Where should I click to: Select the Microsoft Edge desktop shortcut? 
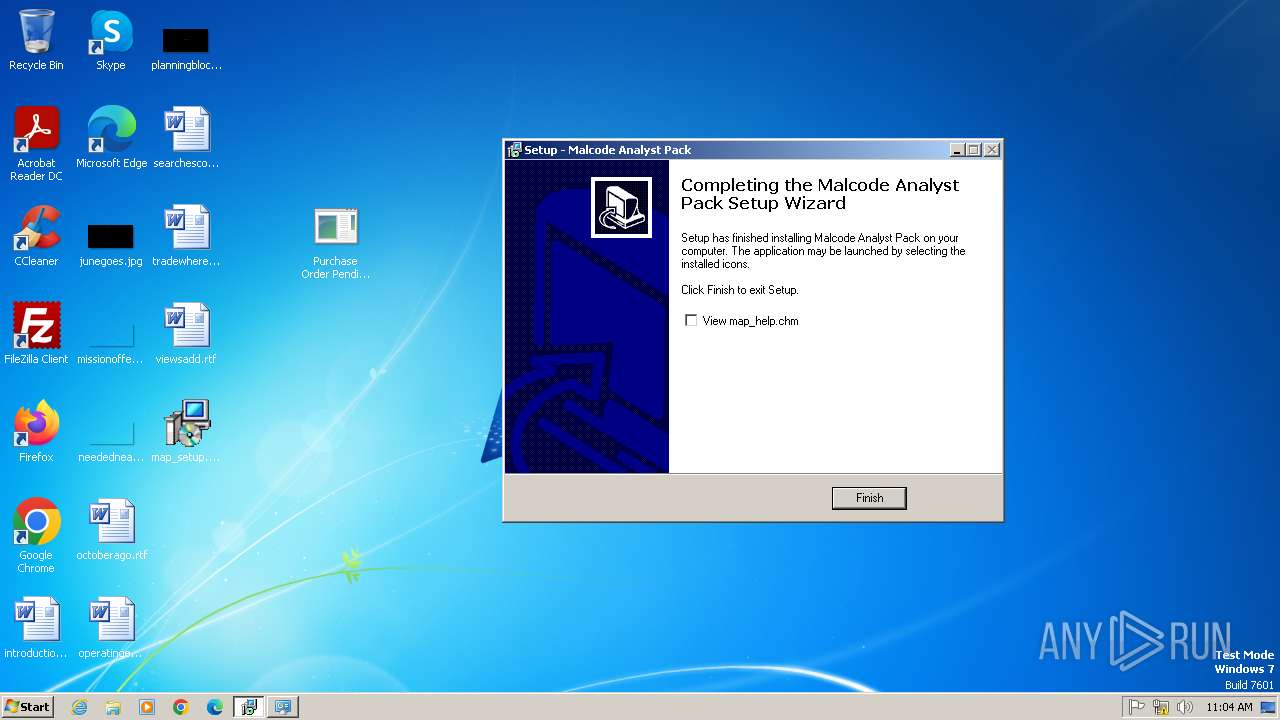pyautogui.click(x=111, y=138)
